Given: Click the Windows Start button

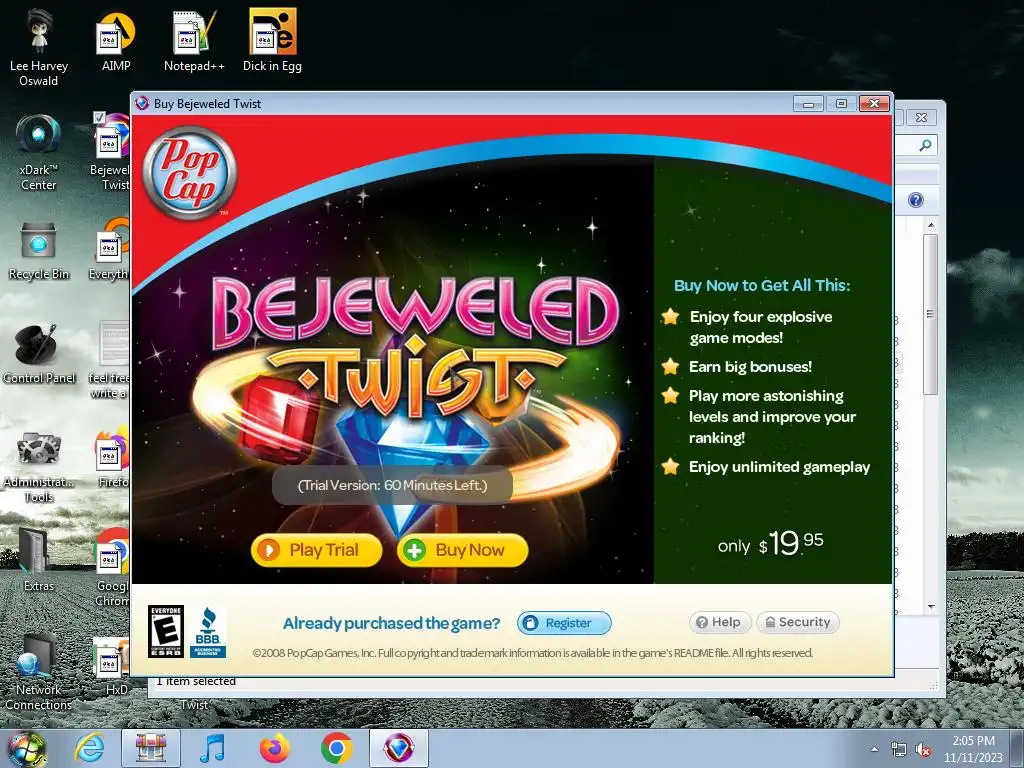Looking at the screenshot, I should coord(27,748).
